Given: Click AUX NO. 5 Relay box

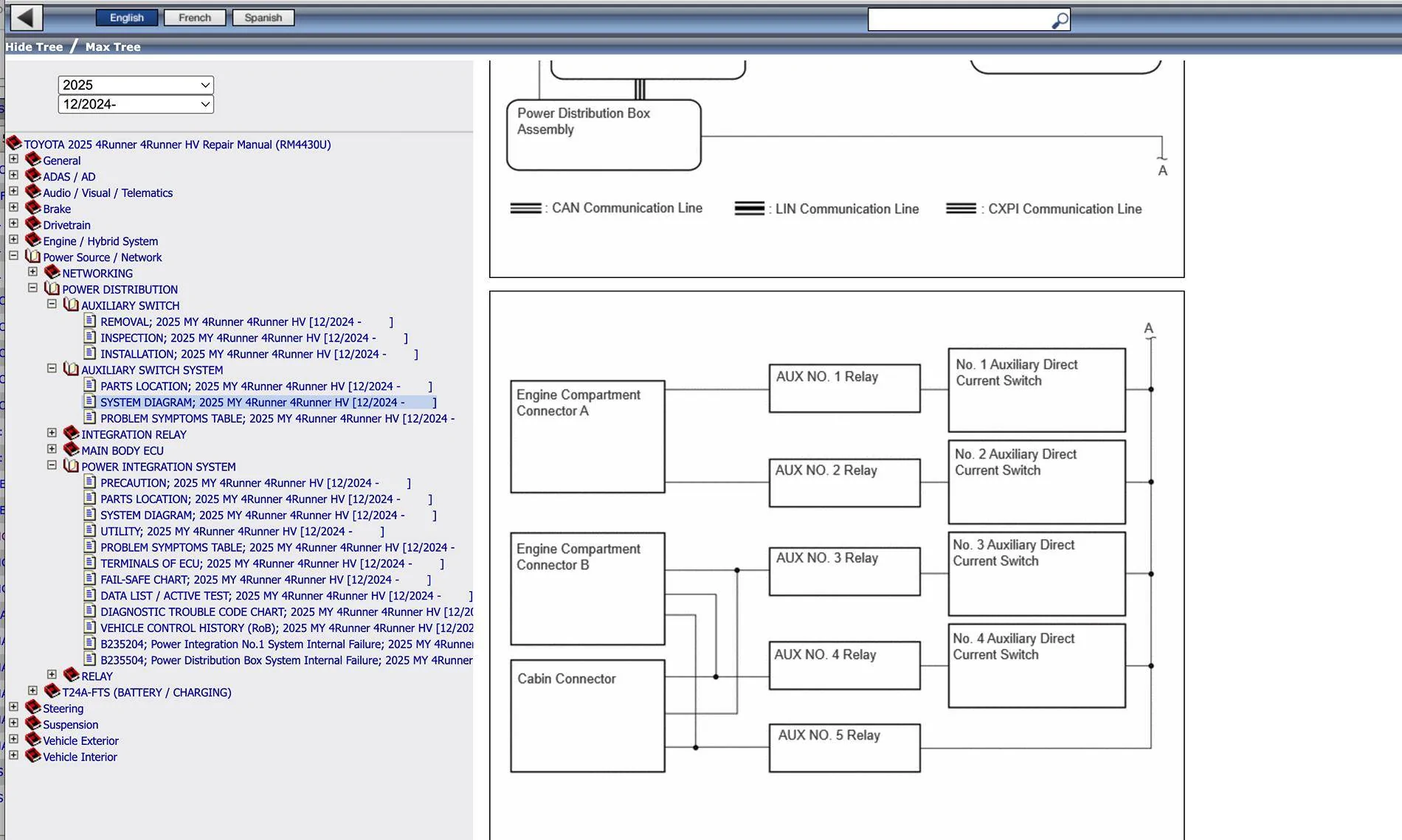Looking at the screenshot, I should pyautogui.click(x=844, y=748).
